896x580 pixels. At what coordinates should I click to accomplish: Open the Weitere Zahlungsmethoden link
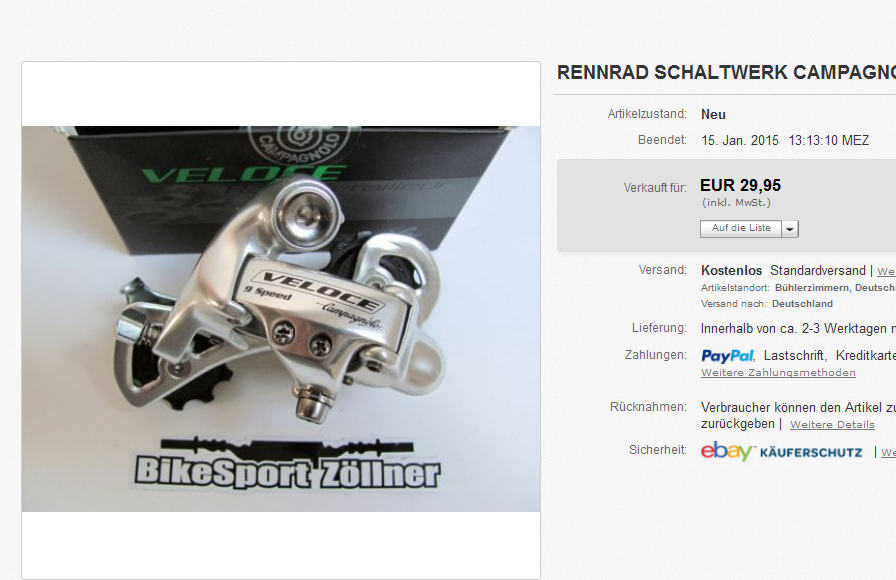click(778, 373)
